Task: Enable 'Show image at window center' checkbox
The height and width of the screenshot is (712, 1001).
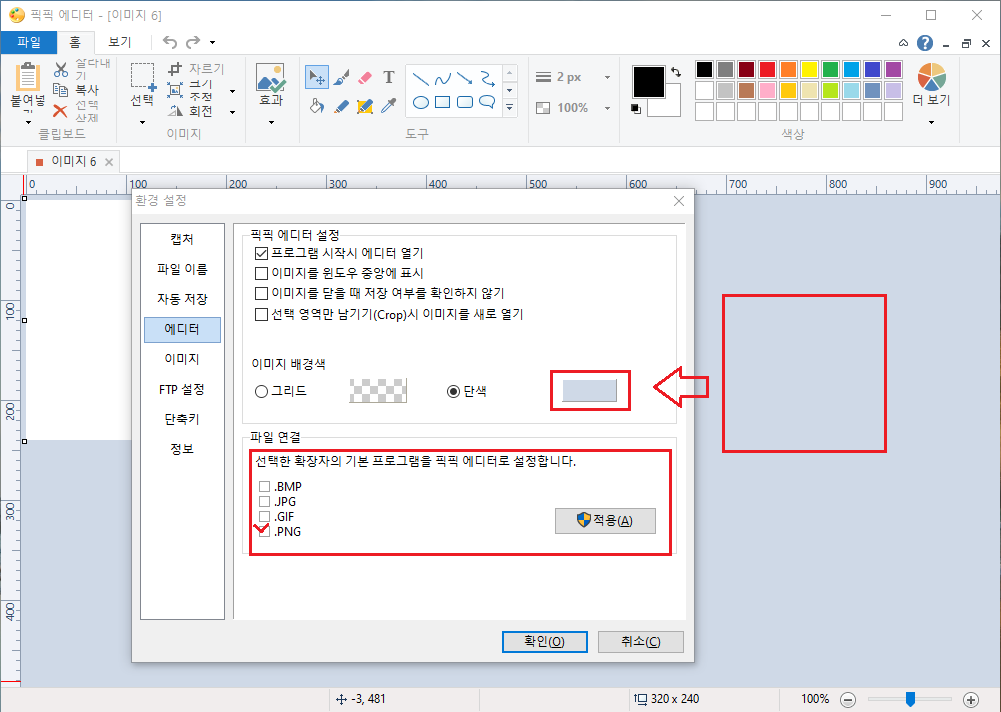Action: point(261,273)
